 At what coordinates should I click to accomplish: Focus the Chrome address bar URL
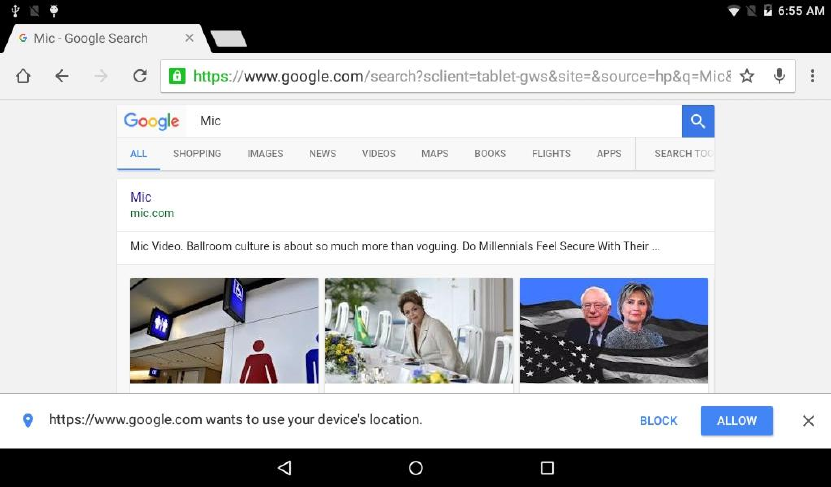[461, 76]
